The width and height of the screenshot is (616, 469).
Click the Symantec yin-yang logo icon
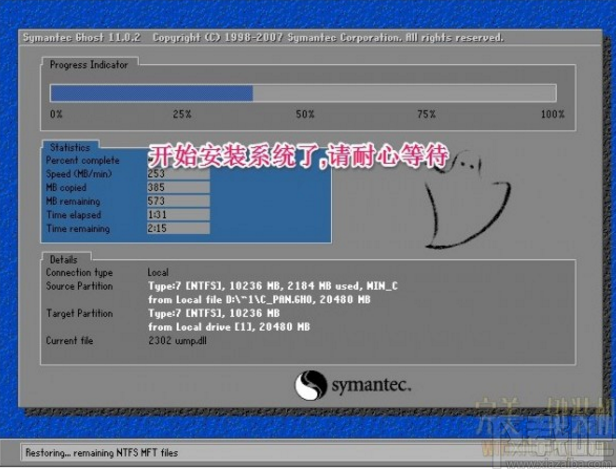pos(310,385)
